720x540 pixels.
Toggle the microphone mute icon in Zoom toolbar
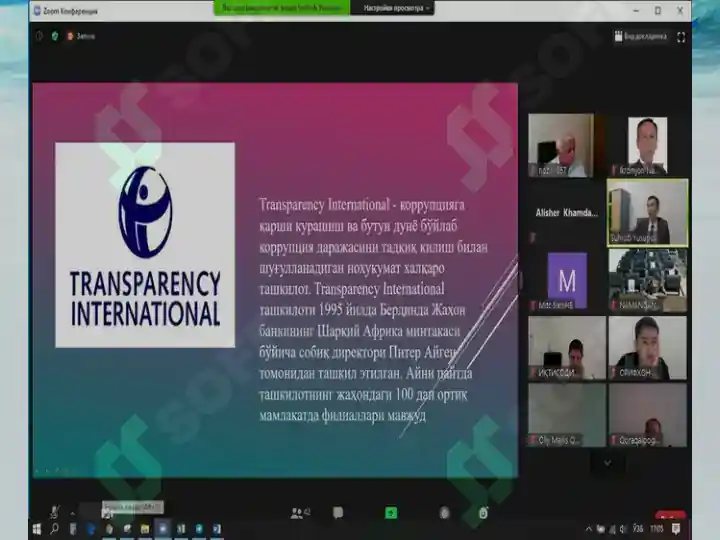point(55,512)
